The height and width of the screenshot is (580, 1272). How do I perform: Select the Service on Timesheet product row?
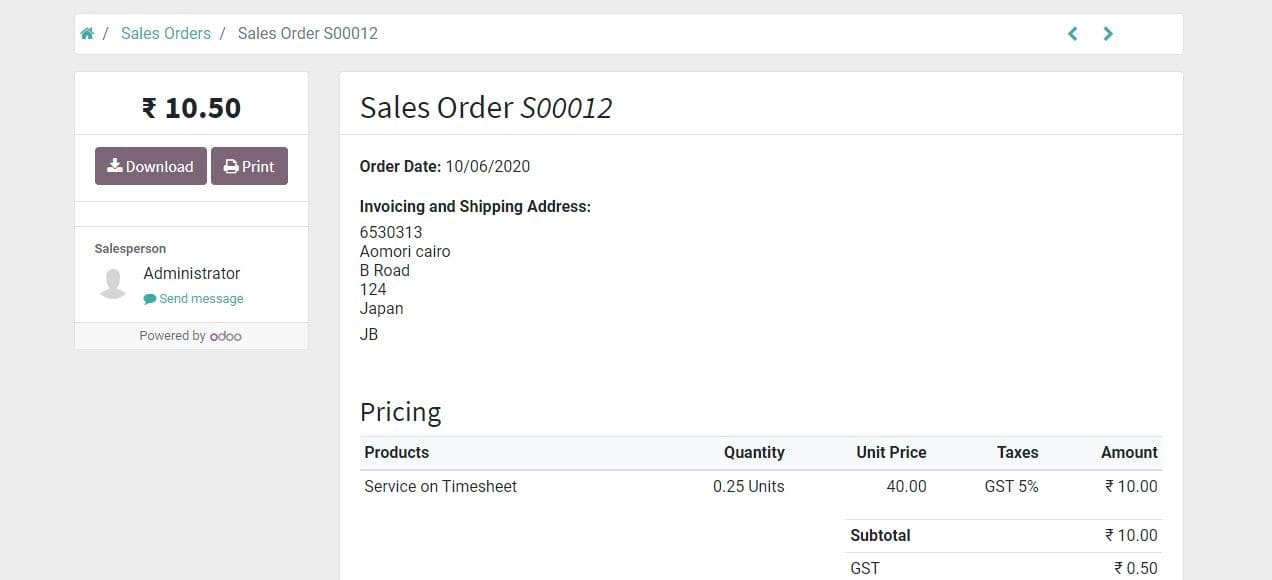pyautogui.click(x=440, y=486)
